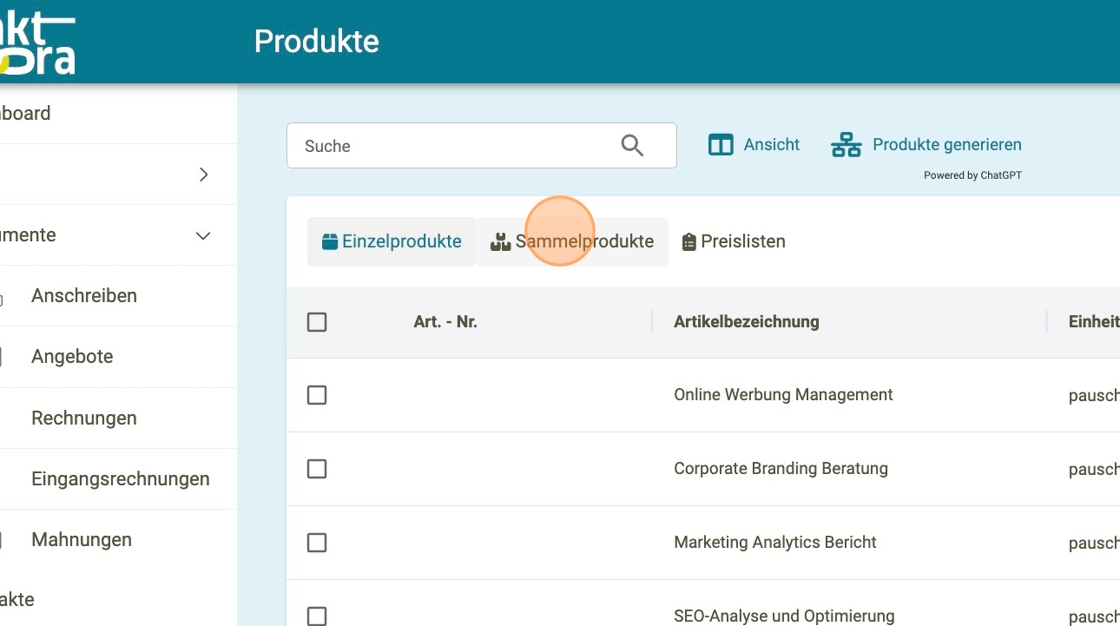The height and width of the screenshot is (626, 1120).
Task: Click the logo in the header
Action: tap(37, 43)
